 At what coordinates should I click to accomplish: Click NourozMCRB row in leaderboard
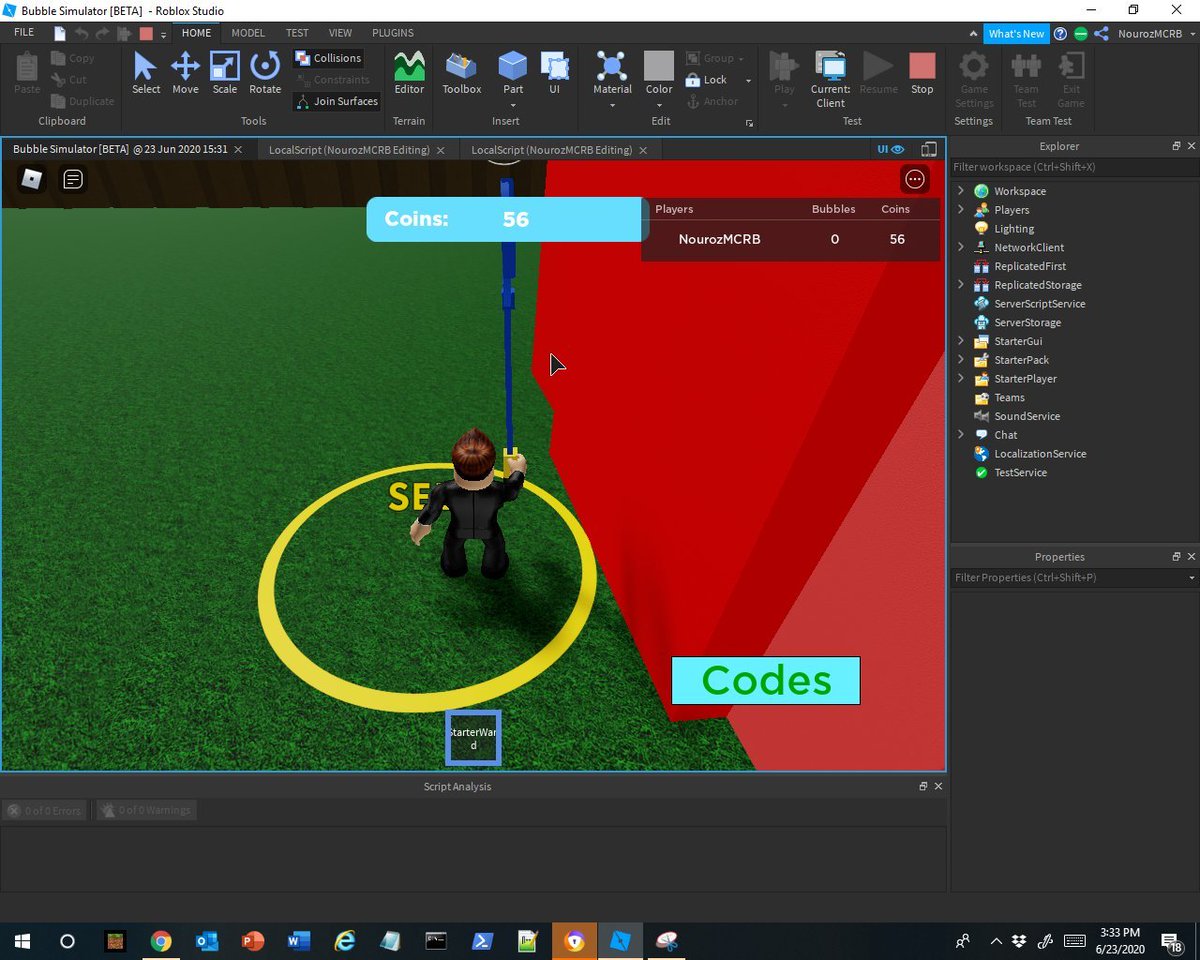pyautogui.click(x=790, y=240)
